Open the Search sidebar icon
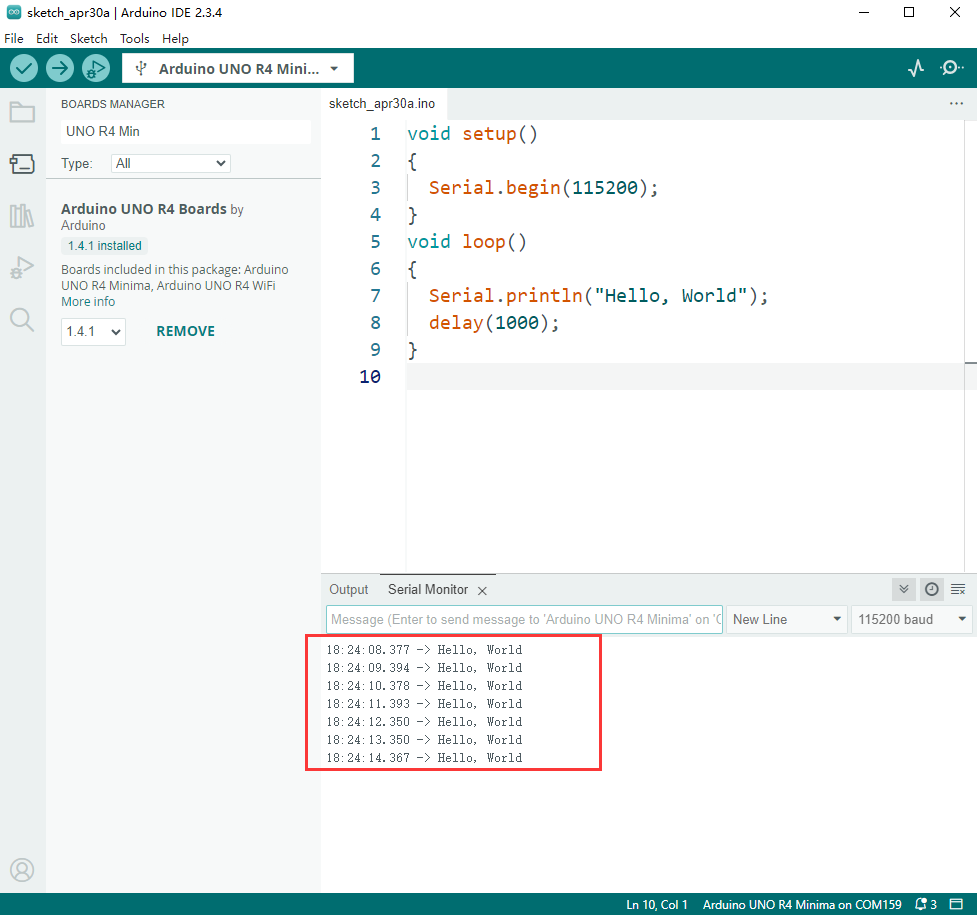The width and height of the screenshot is (977, 915). click(x=22, y=320)
